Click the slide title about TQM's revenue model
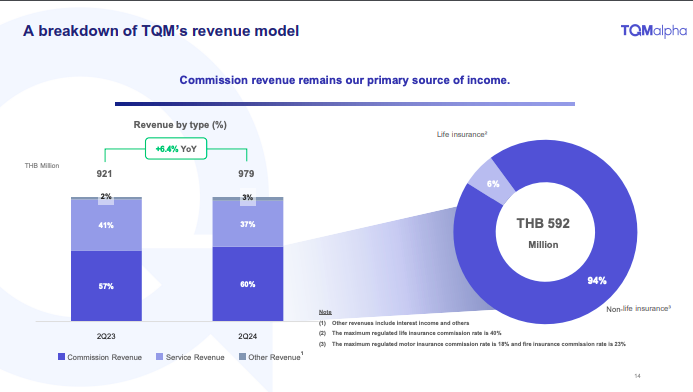This screenshot has width=693, height=392. coord(161,31)
